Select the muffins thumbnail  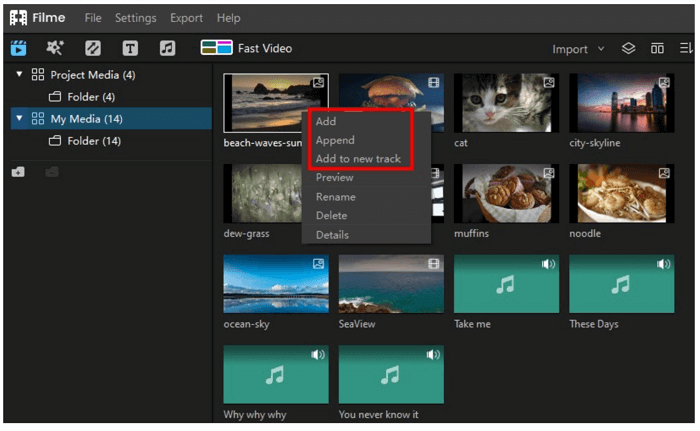coord(506,193)
